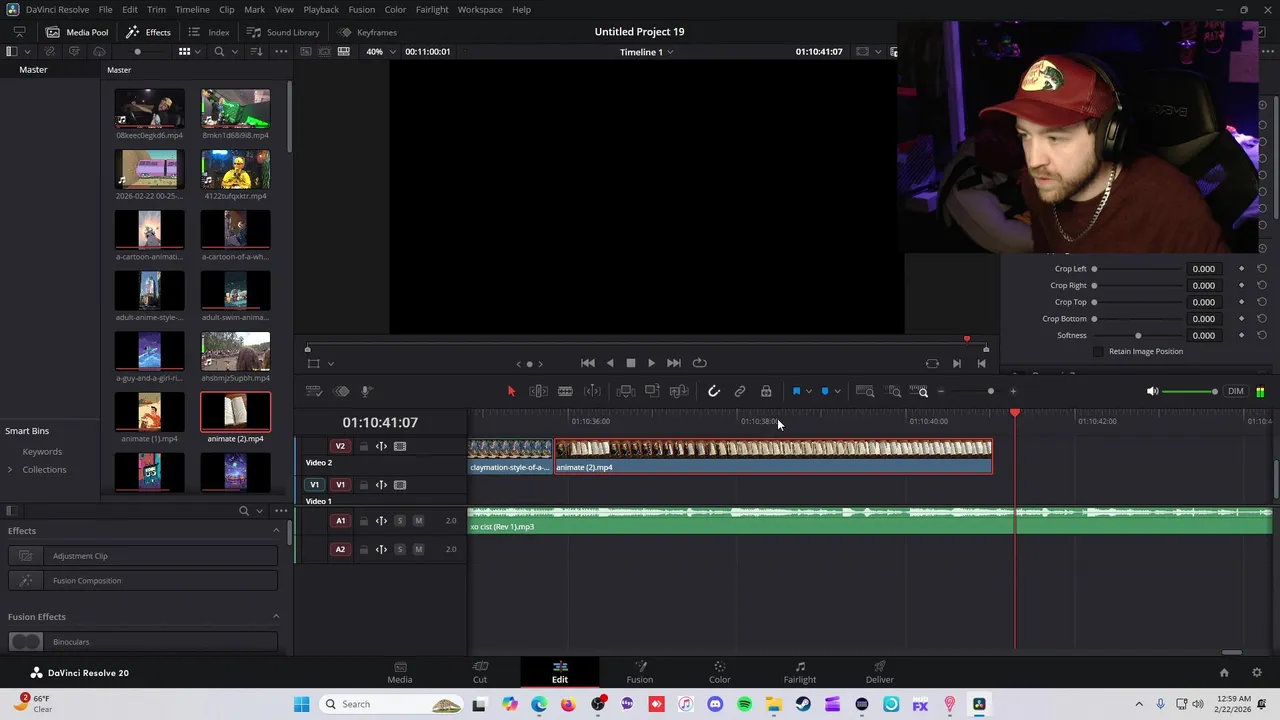This screenshot has height=720, width=1280.
Task: Toggle the DIM audio button
Action: pyautogui.click(x=1236, y=391)
